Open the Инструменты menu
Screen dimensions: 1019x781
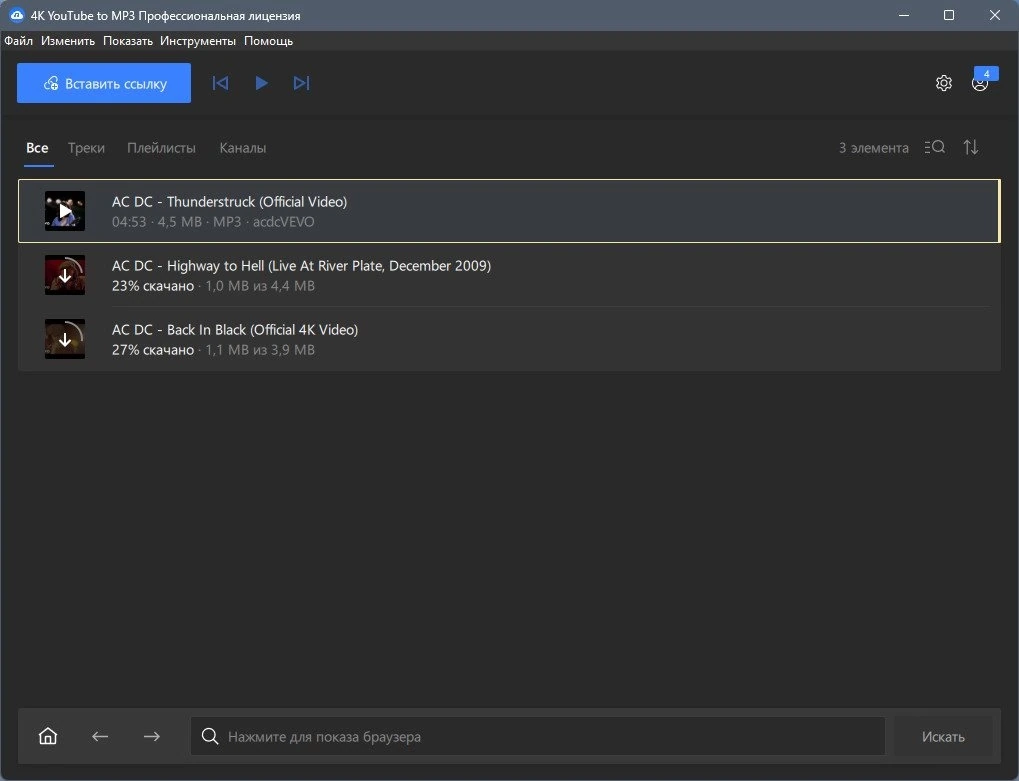(x=198, y=41)
